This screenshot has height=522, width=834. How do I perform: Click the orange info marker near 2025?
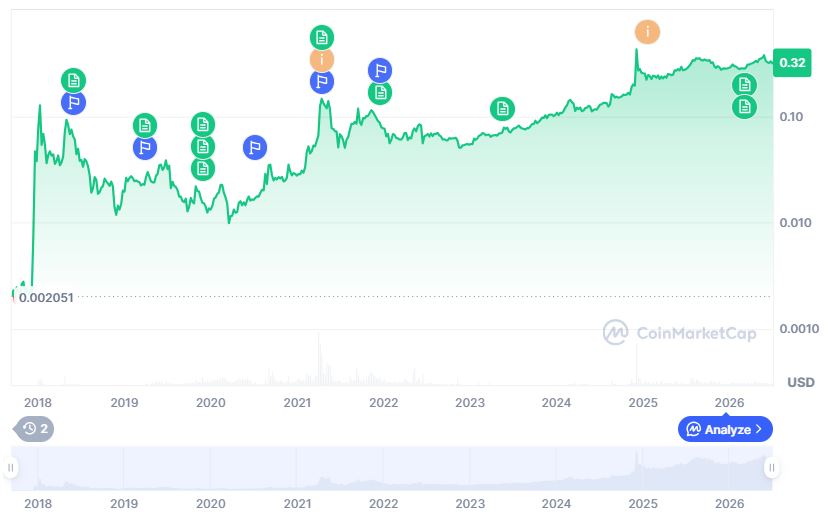[647, 32]
